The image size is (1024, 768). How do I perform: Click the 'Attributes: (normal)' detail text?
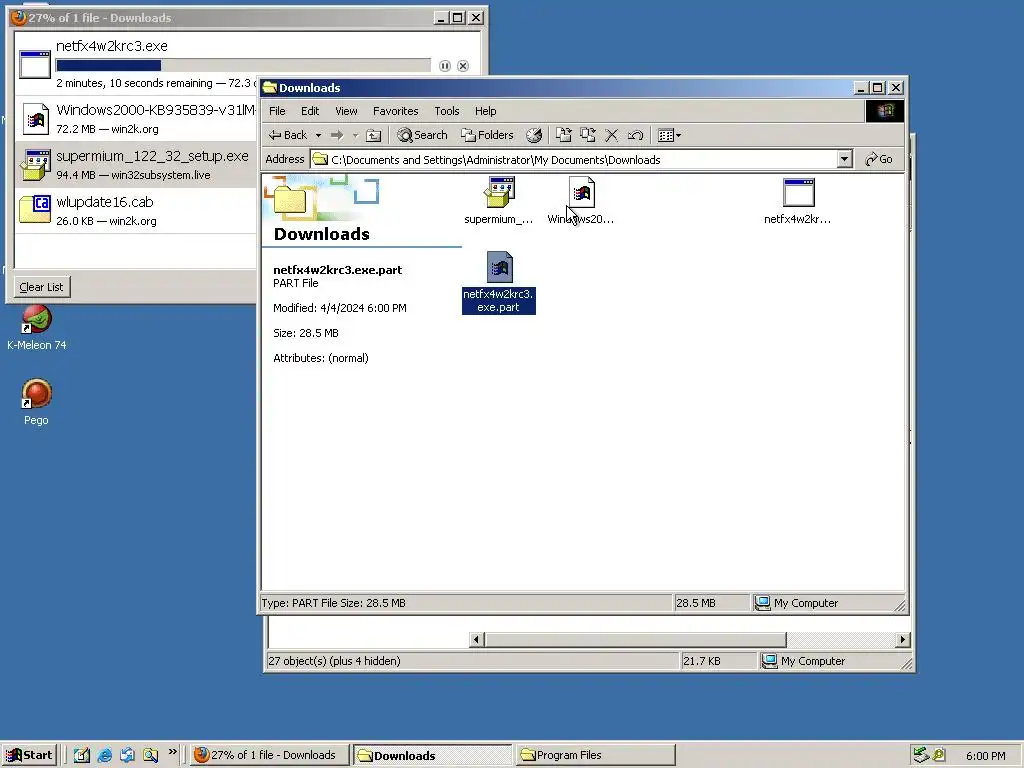click(x=321, y=358)
